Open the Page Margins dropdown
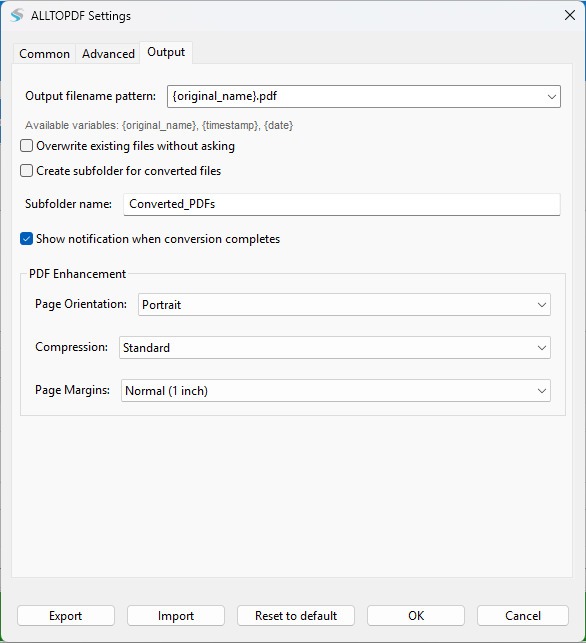 tap(335, 391)
